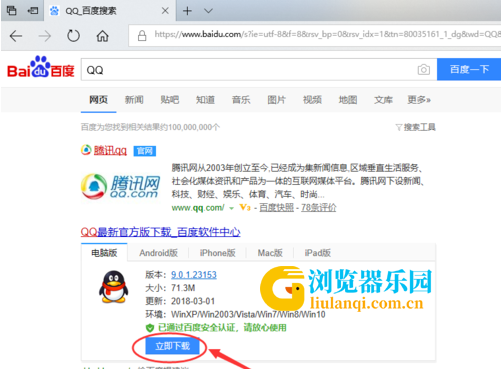Switch to the 视频 tab
The height and width of the screenshot is (369, 501).
coord(312,100)
